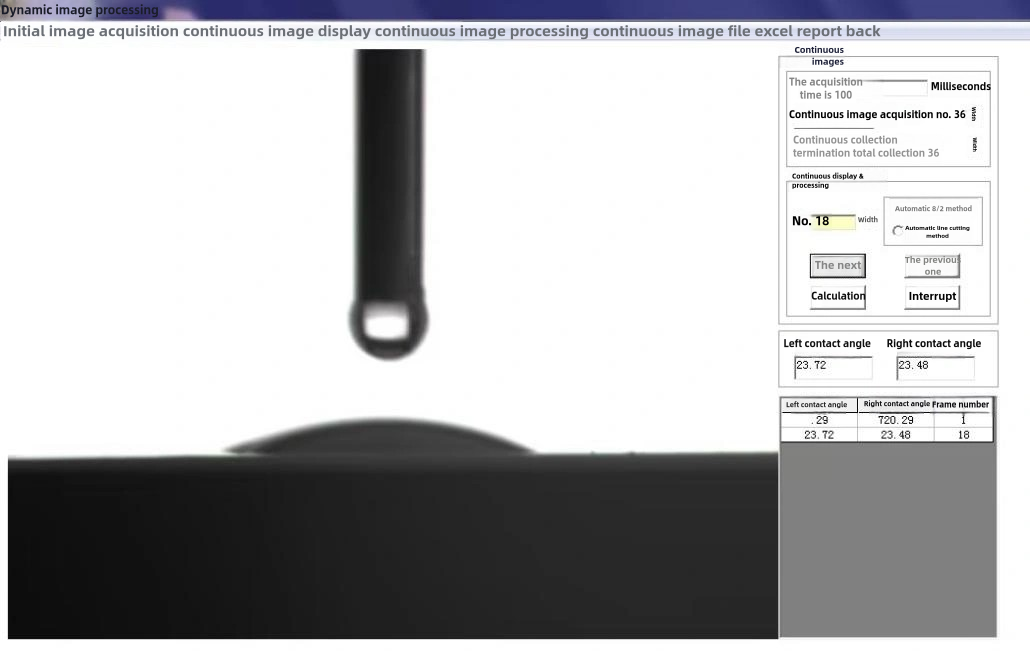Image resolution: width=1030 pixels, height=651 pixels.
Task: Click the sessile droplet on the surface
Action: click(378, 438)
